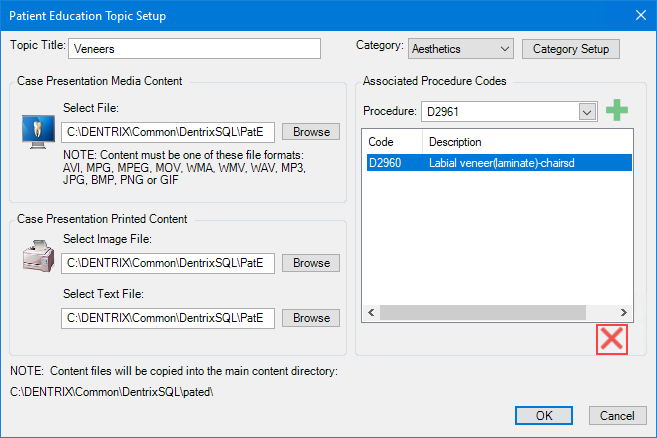Click the media Select File path field

(168, 131)
